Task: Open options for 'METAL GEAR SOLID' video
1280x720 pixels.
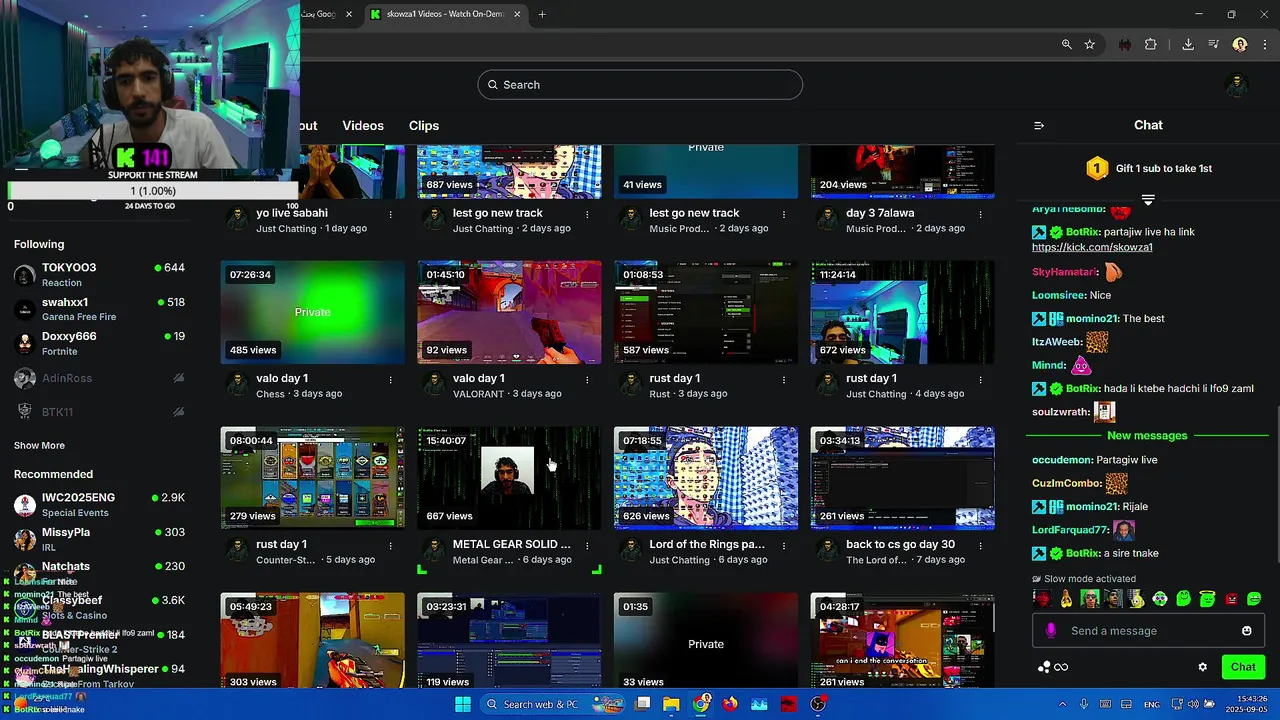Action: tap(587, 546)
